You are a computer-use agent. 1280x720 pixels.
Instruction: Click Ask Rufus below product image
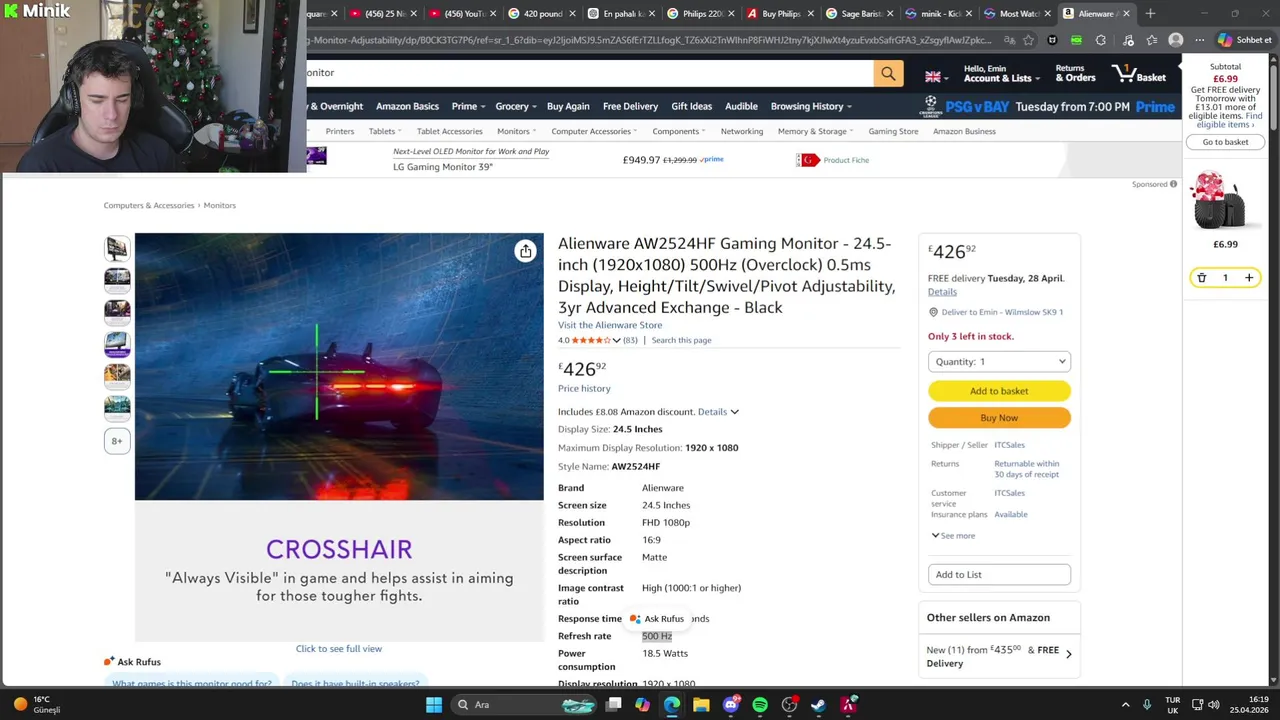click(132, 662)
